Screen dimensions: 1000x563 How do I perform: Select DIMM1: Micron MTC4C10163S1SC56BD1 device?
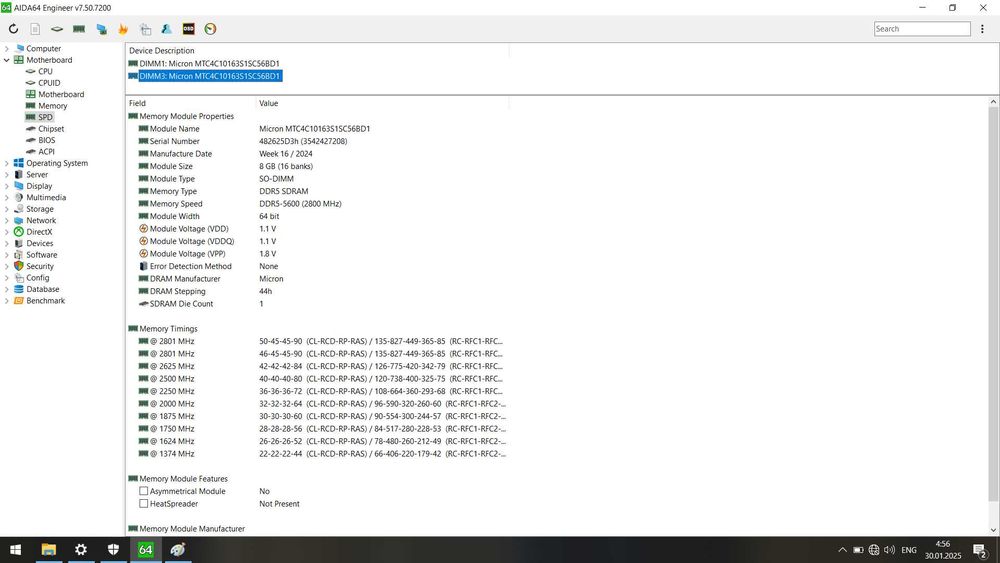pyautogui.click(x=209, y=64)
